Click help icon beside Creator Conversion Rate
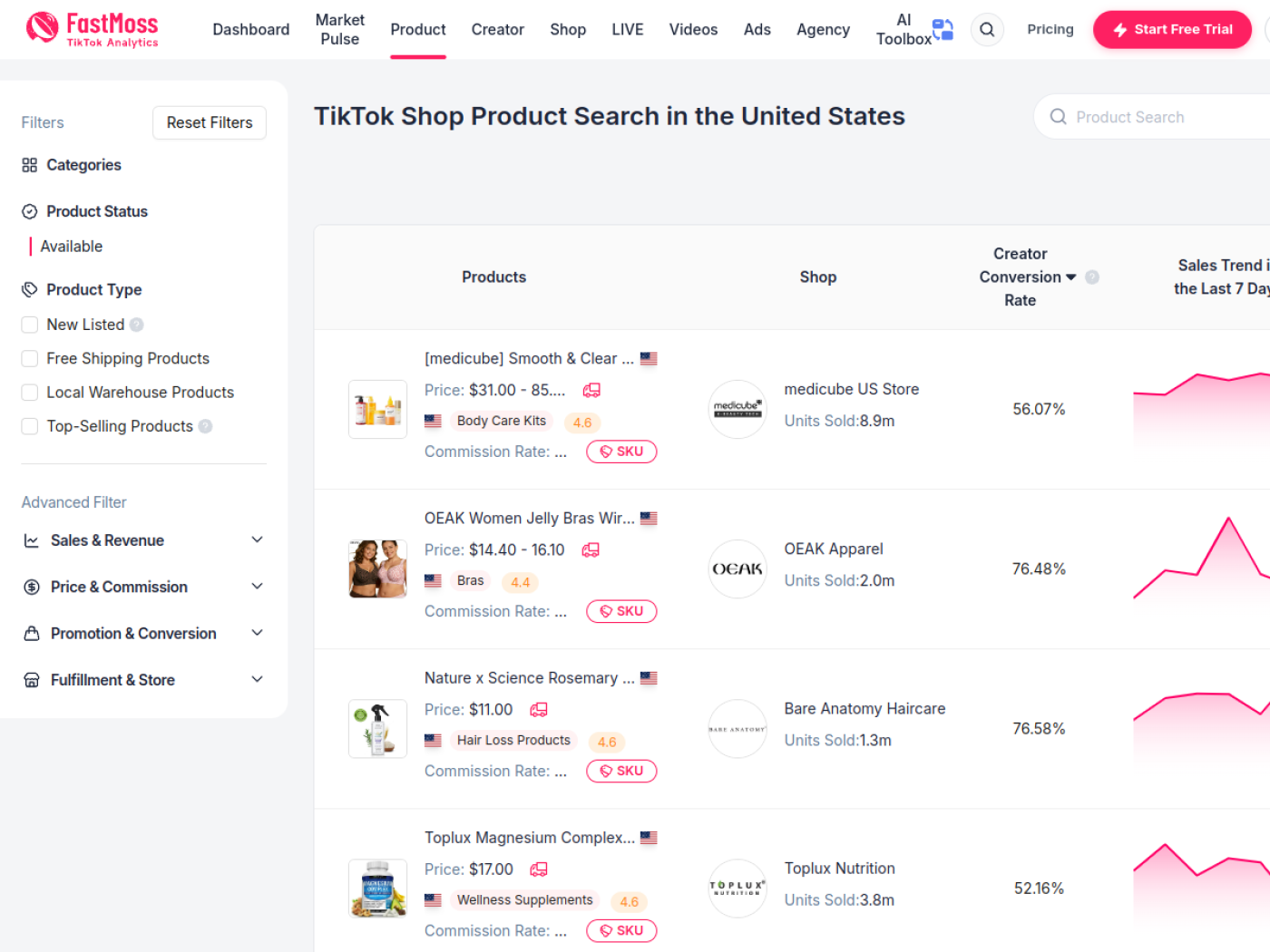The height and width of the screenshot is (952, 1270). point(1092,277)
